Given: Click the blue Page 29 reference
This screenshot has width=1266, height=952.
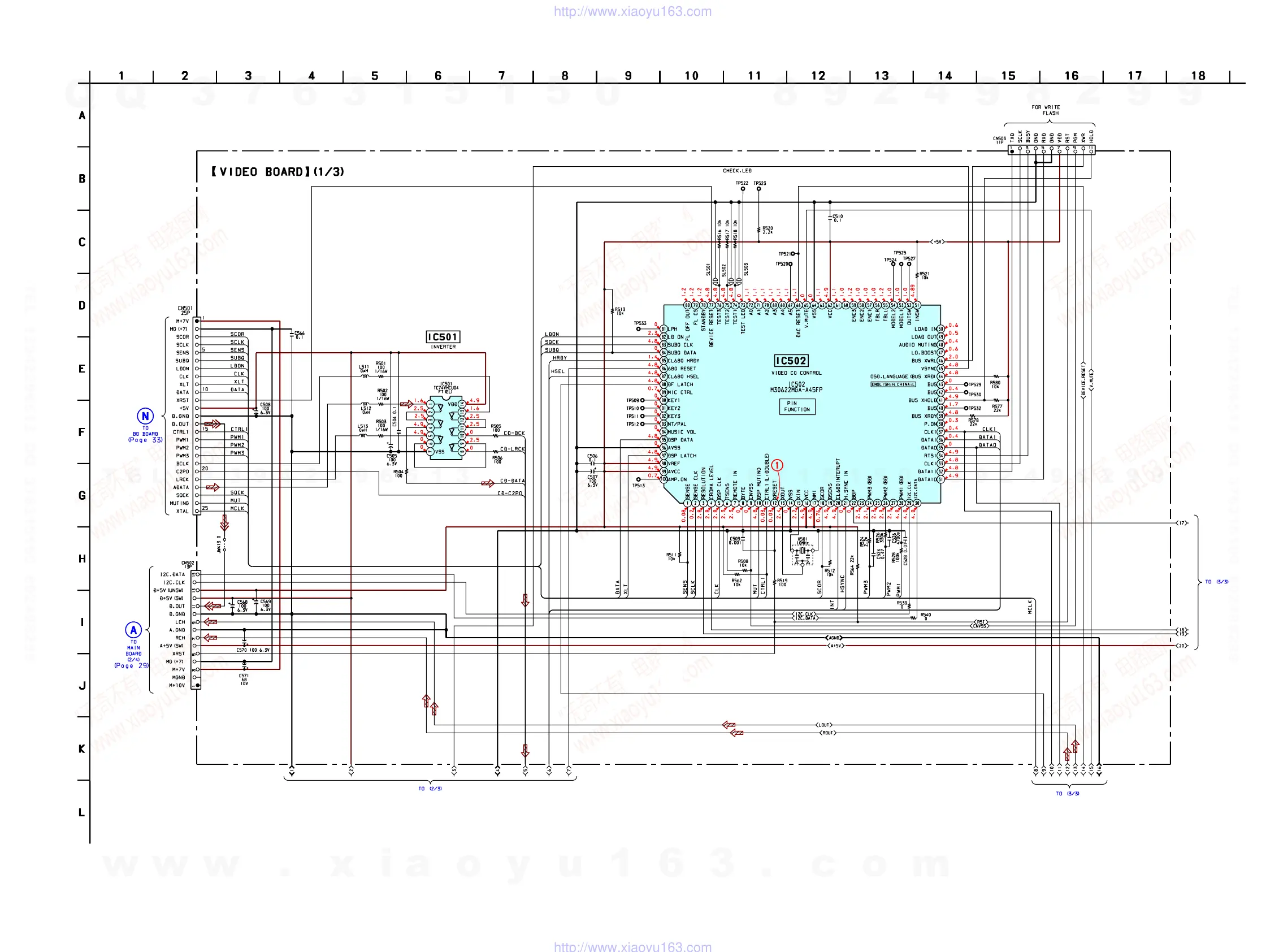Looking at the screenshot, I should [x=132, y=666].
